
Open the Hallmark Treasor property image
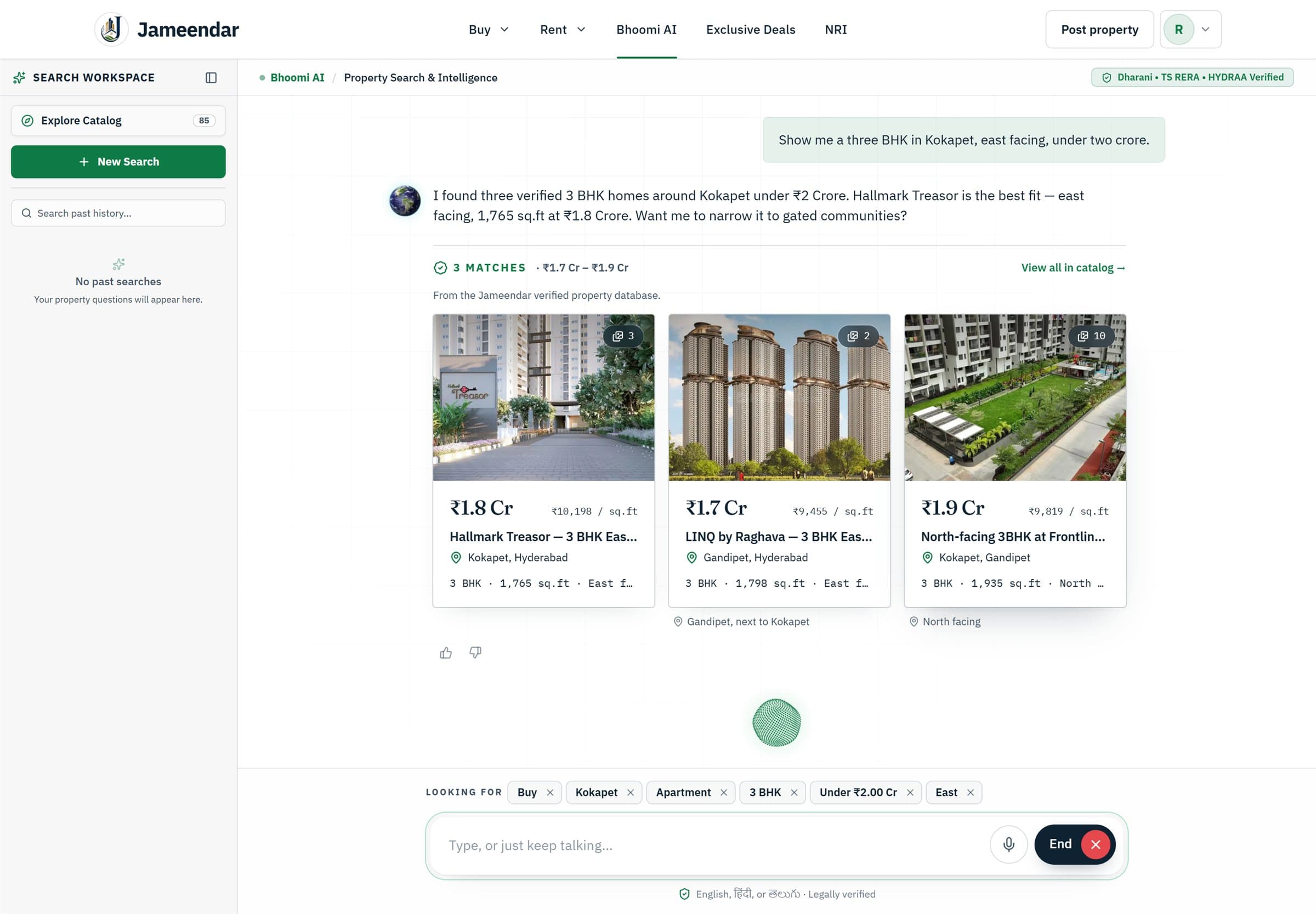(543, 397)
